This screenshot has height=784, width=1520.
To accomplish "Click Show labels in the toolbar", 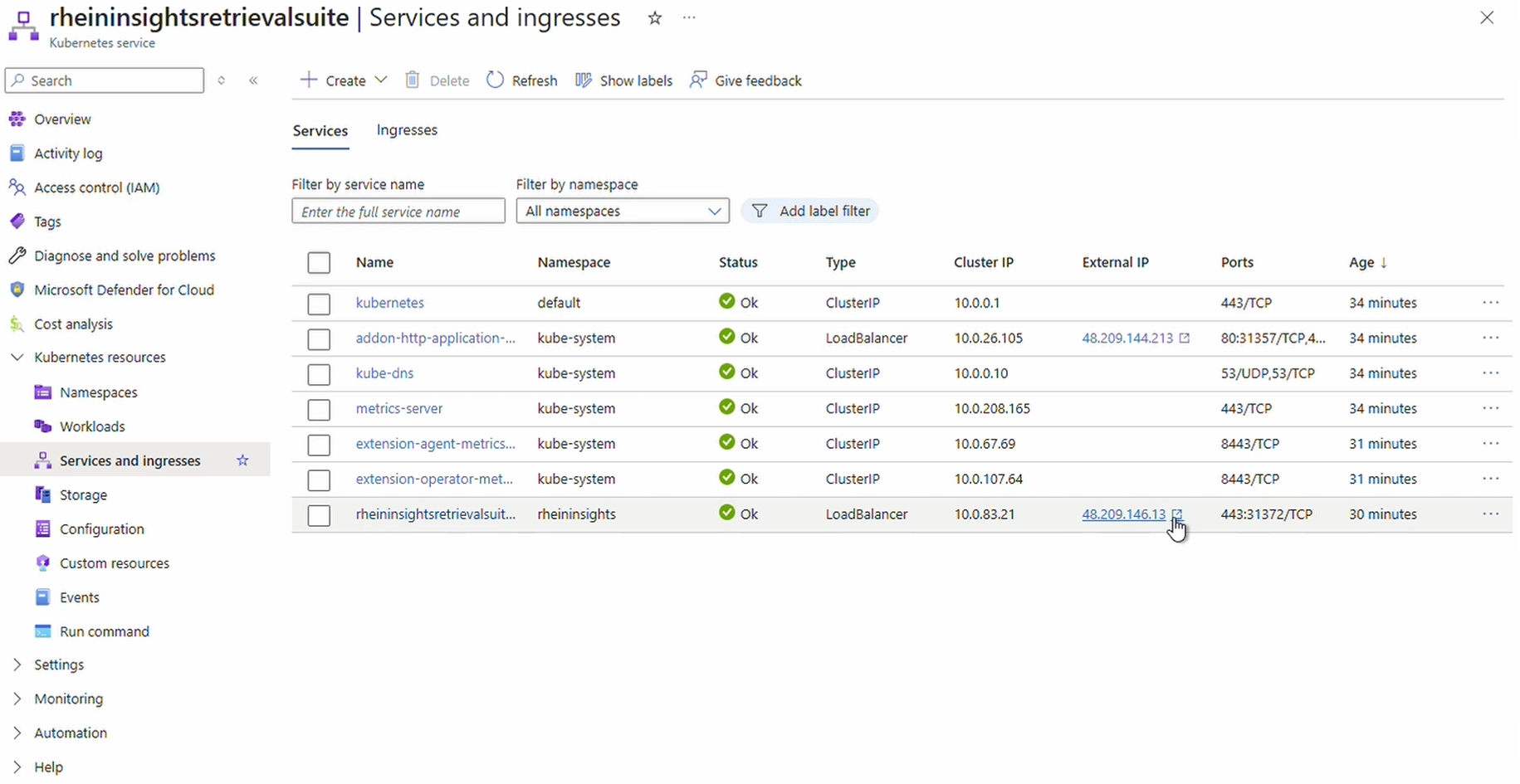I will pos(624,80).
